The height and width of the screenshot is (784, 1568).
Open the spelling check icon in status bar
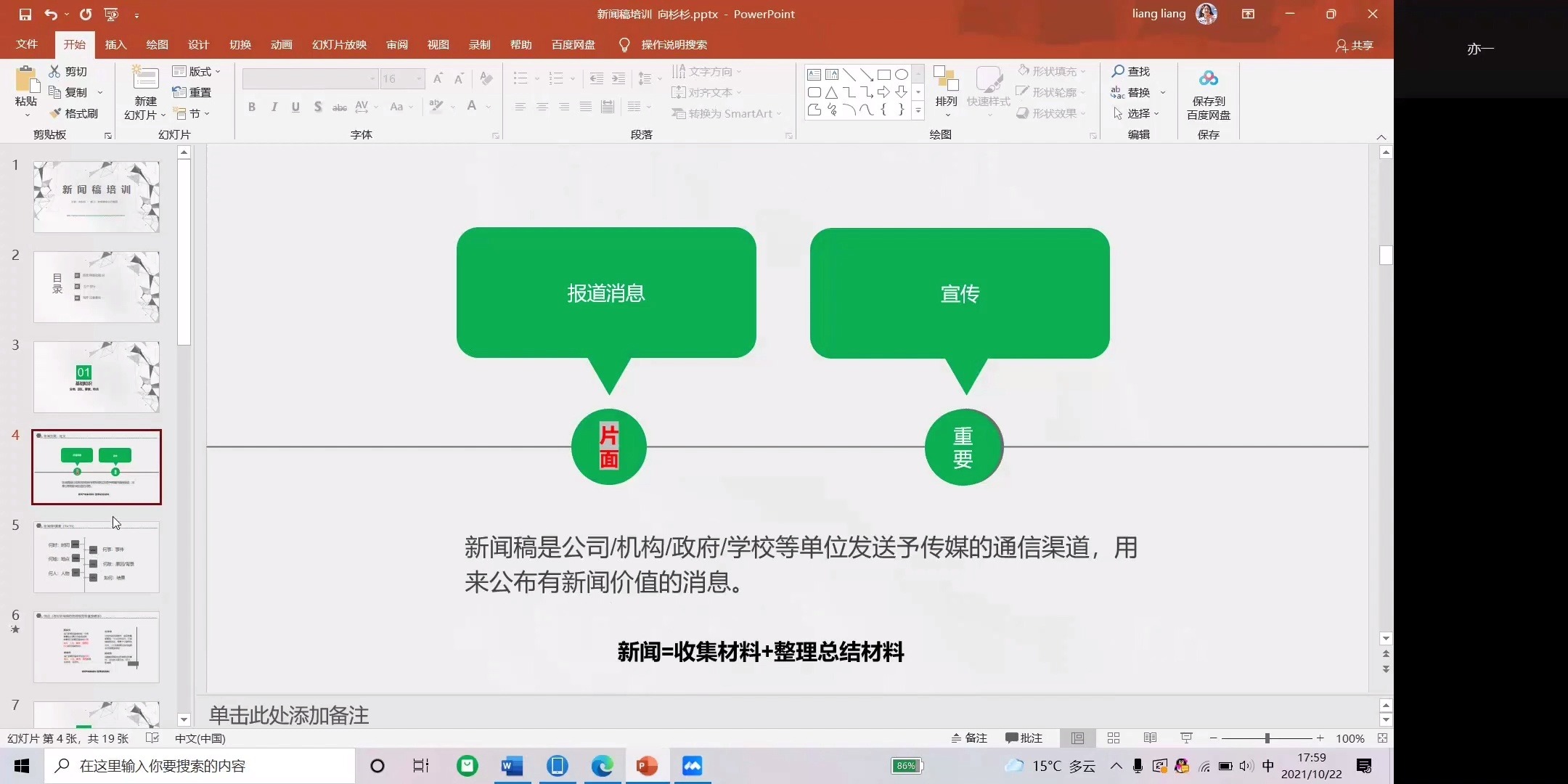coord(152,738)
